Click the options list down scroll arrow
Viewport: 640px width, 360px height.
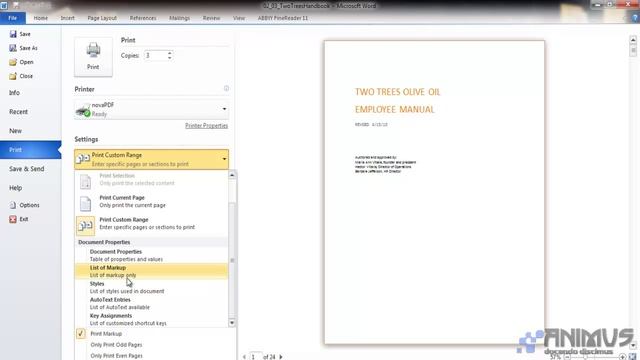(x=232, y=323)
